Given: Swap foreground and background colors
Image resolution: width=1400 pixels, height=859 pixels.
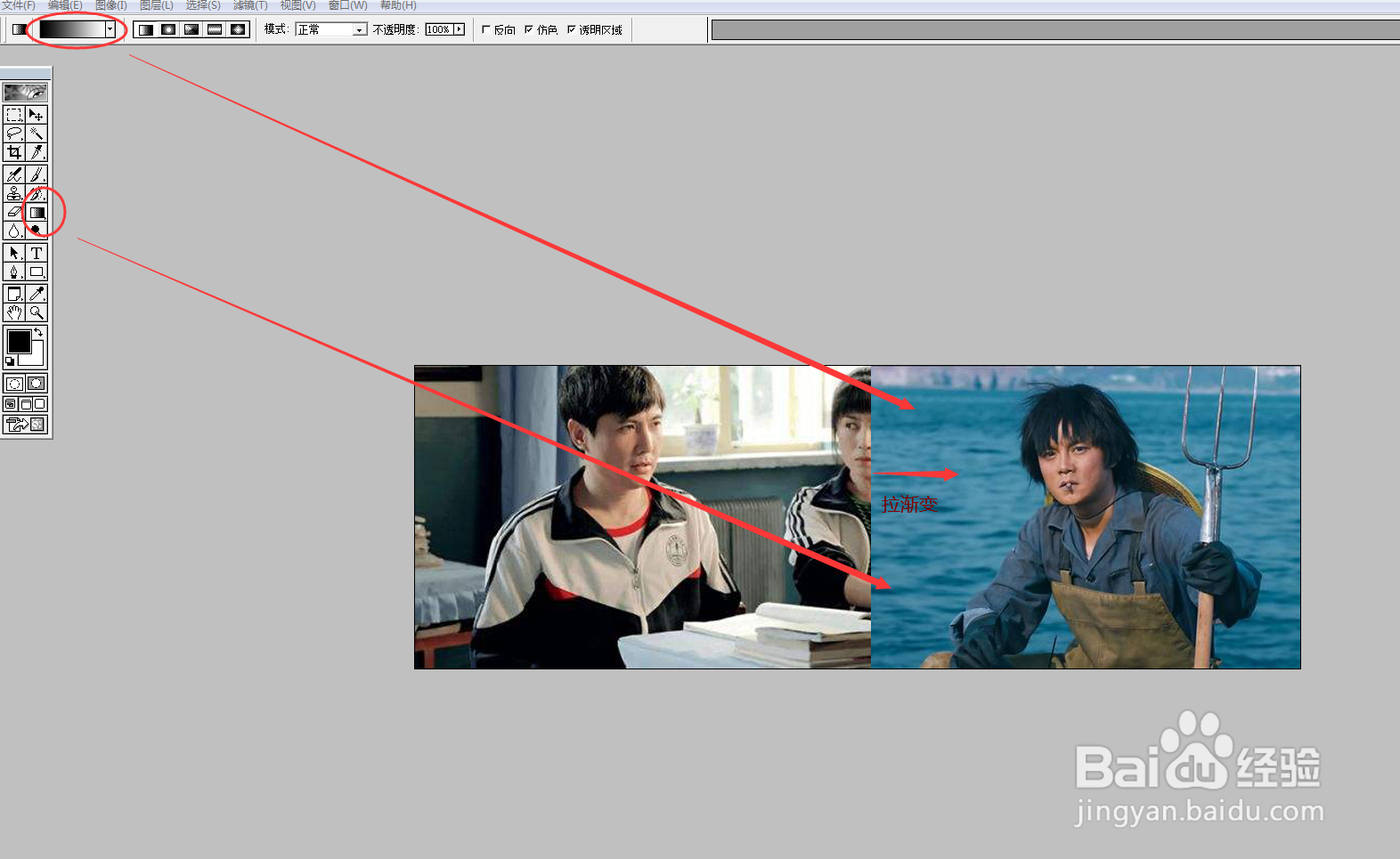Looking at the screenshot, I should pyautogui.click(x=39, y=332).
